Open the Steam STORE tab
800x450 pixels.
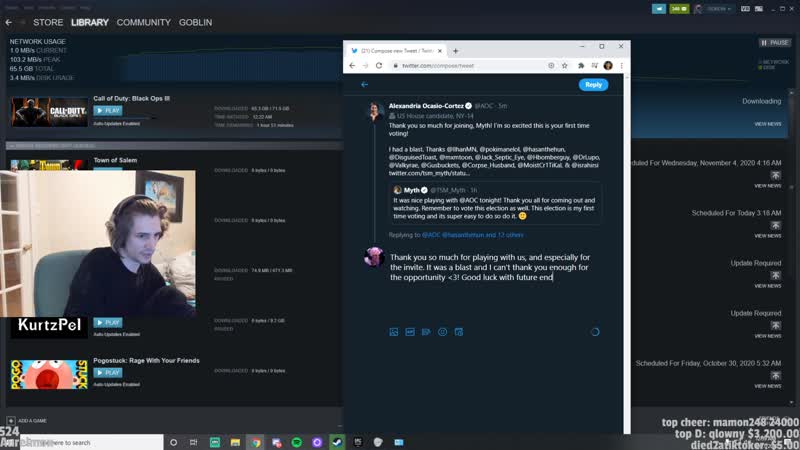point(48,22)
